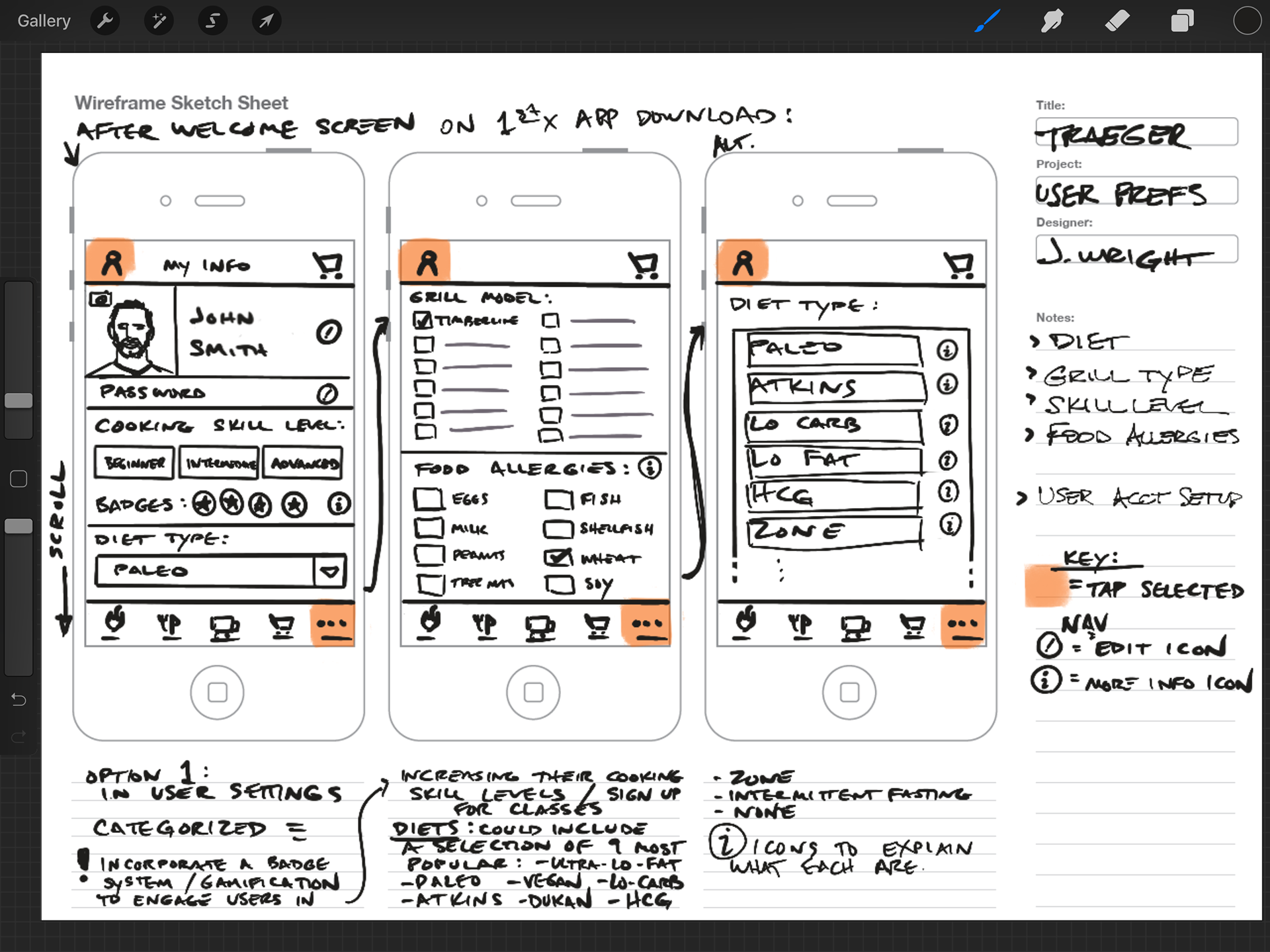The height and width of the screenshot is (952, 1270).
Task: Activate the Transform arrow tool
Action: (266, 21)
